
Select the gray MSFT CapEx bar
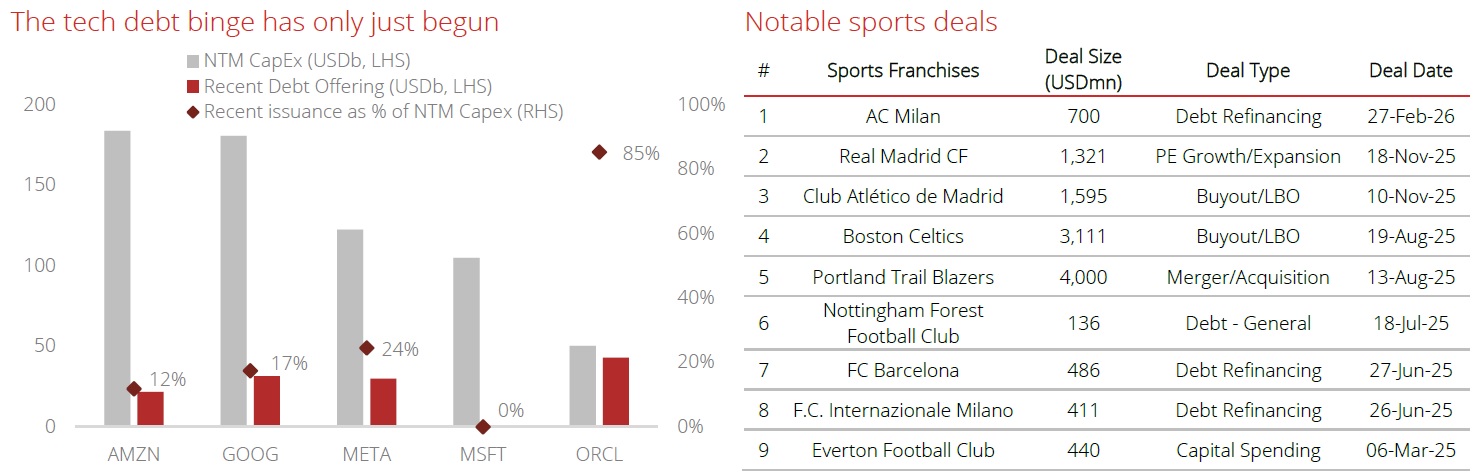466,342
